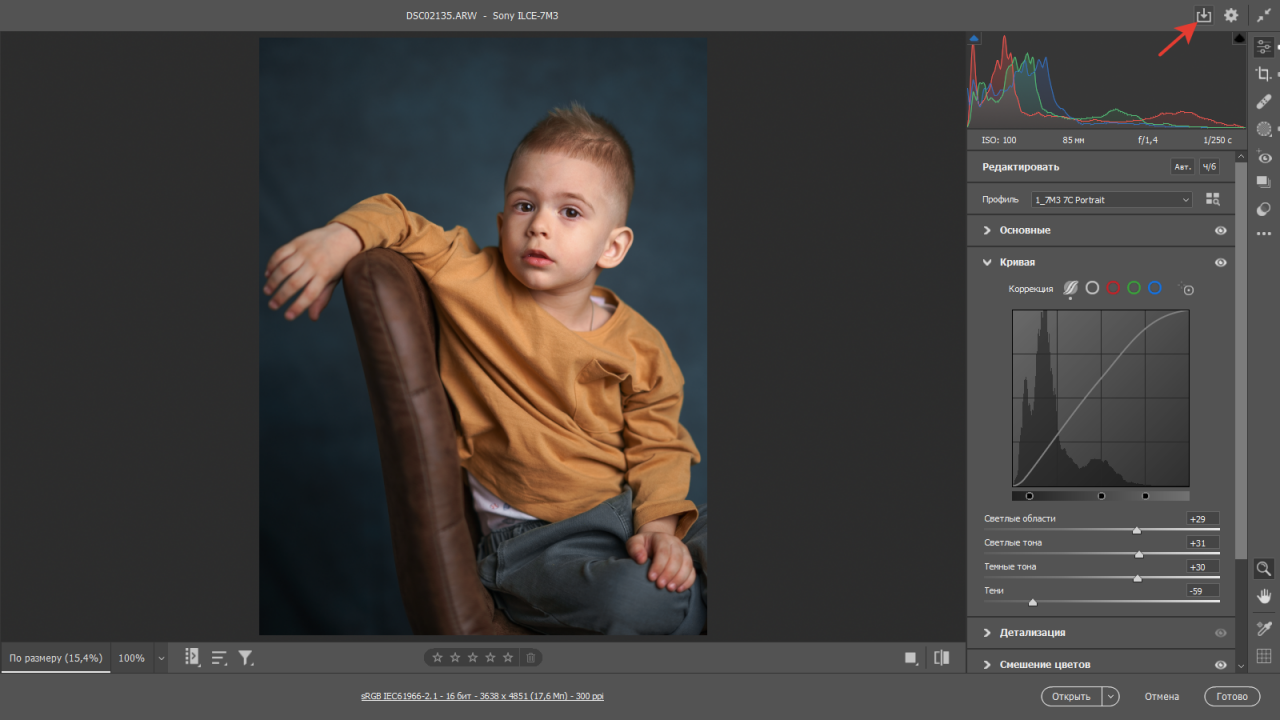Toggle the Кривая panel visibility eye
The image size is (1280, 720).
coord(1220,262)
